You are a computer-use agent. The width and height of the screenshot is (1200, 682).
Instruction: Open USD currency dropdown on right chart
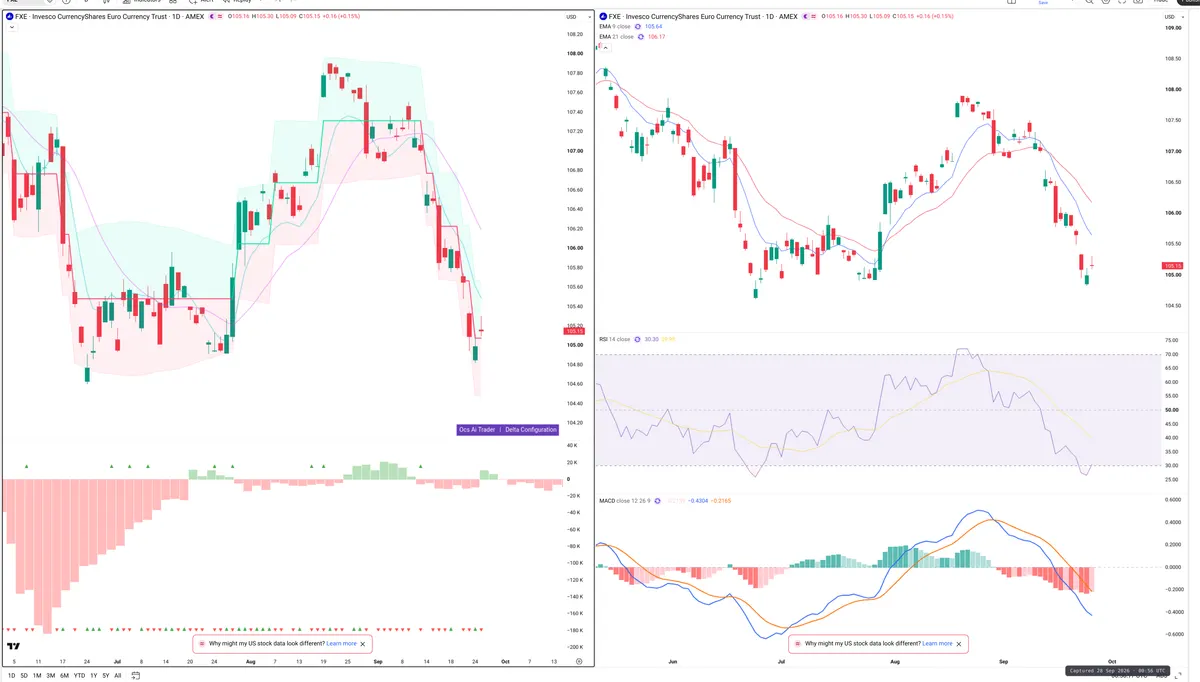(x=1173, y=17)
